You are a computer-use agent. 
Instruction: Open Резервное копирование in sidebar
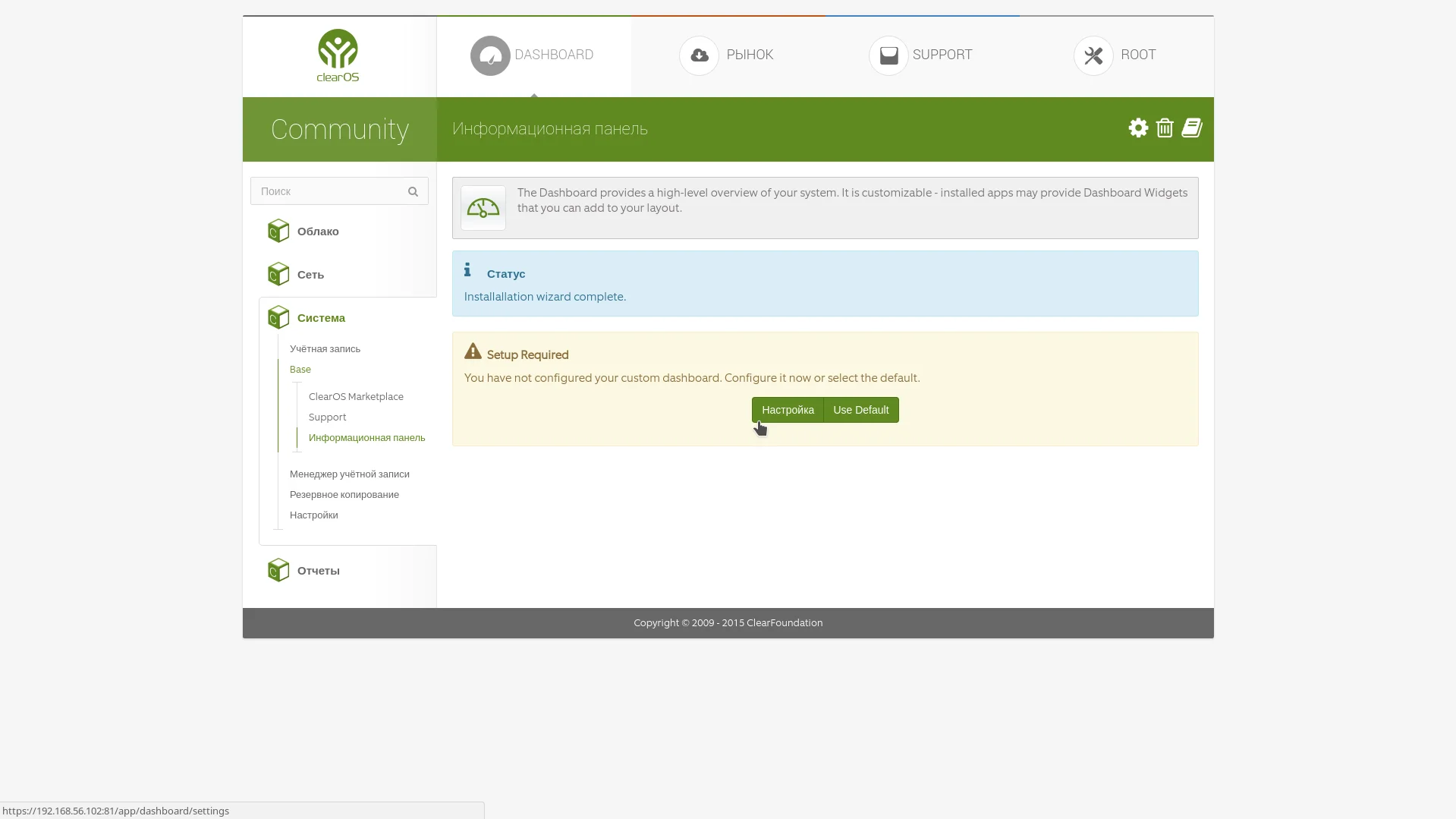(344, 495)
